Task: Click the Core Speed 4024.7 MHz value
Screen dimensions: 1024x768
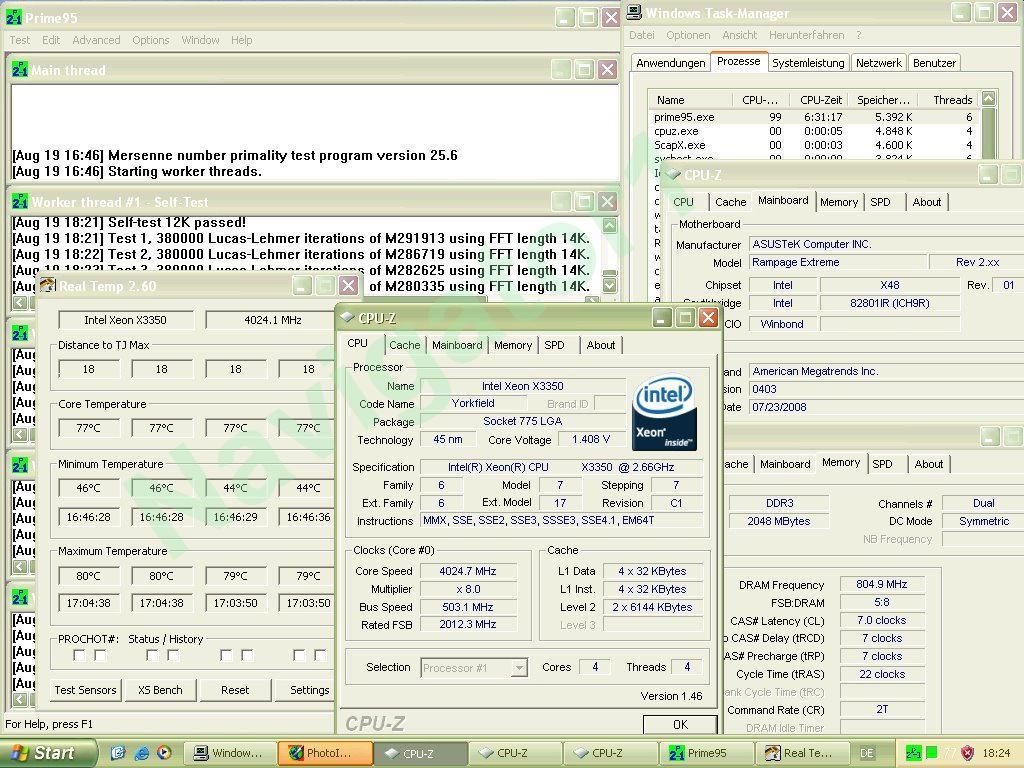Action: click(468, 571)
